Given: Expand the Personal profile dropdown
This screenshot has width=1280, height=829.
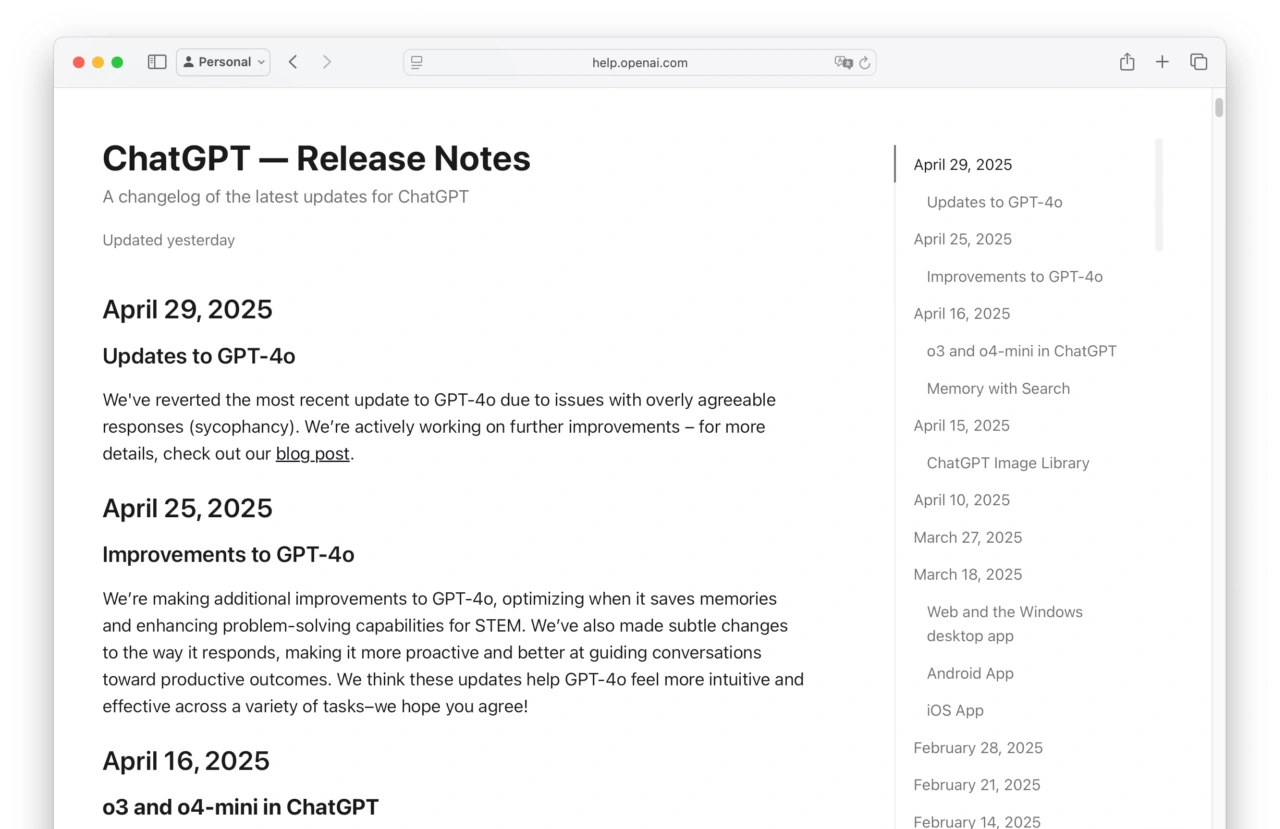Looking at the screenshot, I should click(x=222, y=61).
